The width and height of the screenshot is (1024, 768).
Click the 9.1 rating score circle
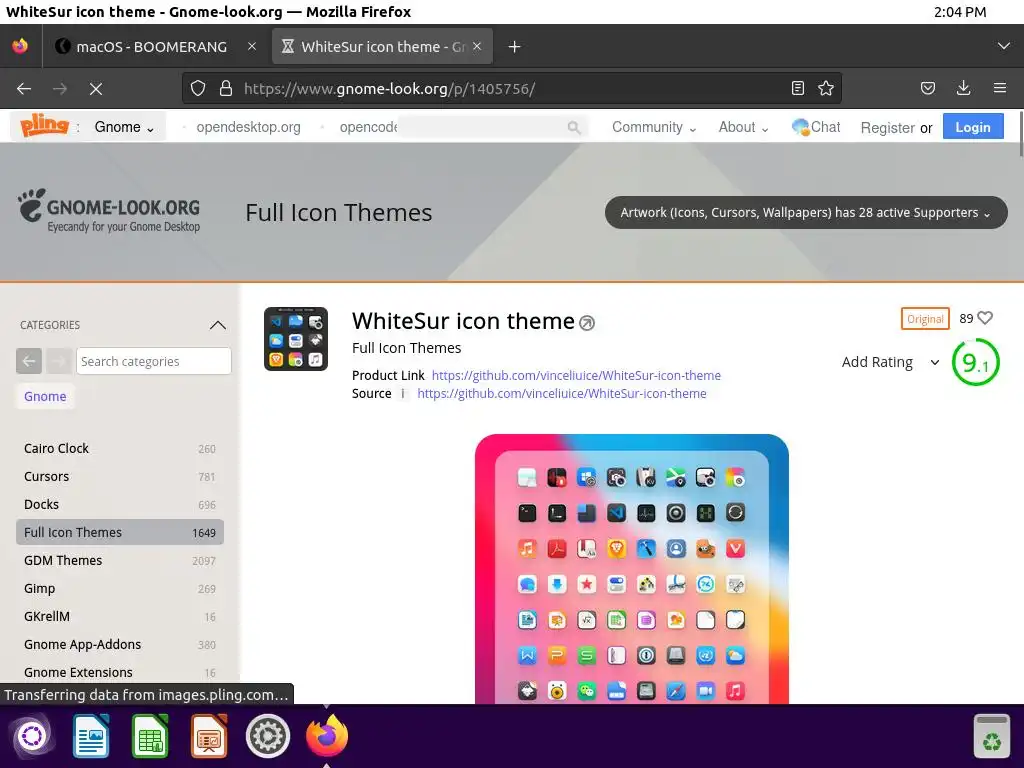pos(976,362)
